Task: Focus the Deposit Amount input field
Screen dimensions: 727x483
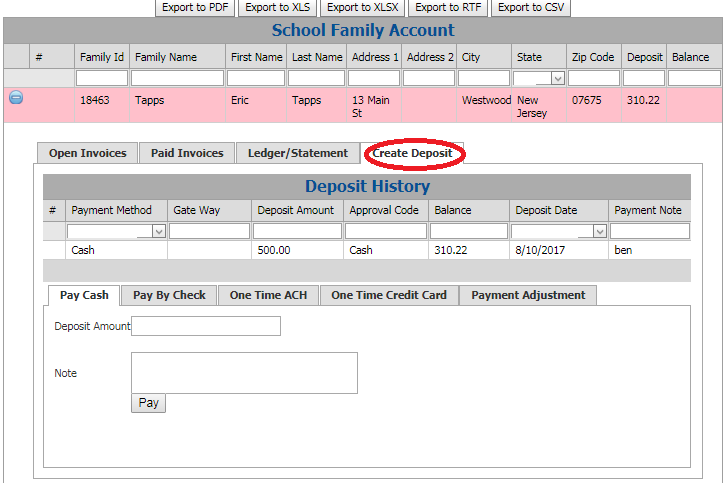Action: 206,326
